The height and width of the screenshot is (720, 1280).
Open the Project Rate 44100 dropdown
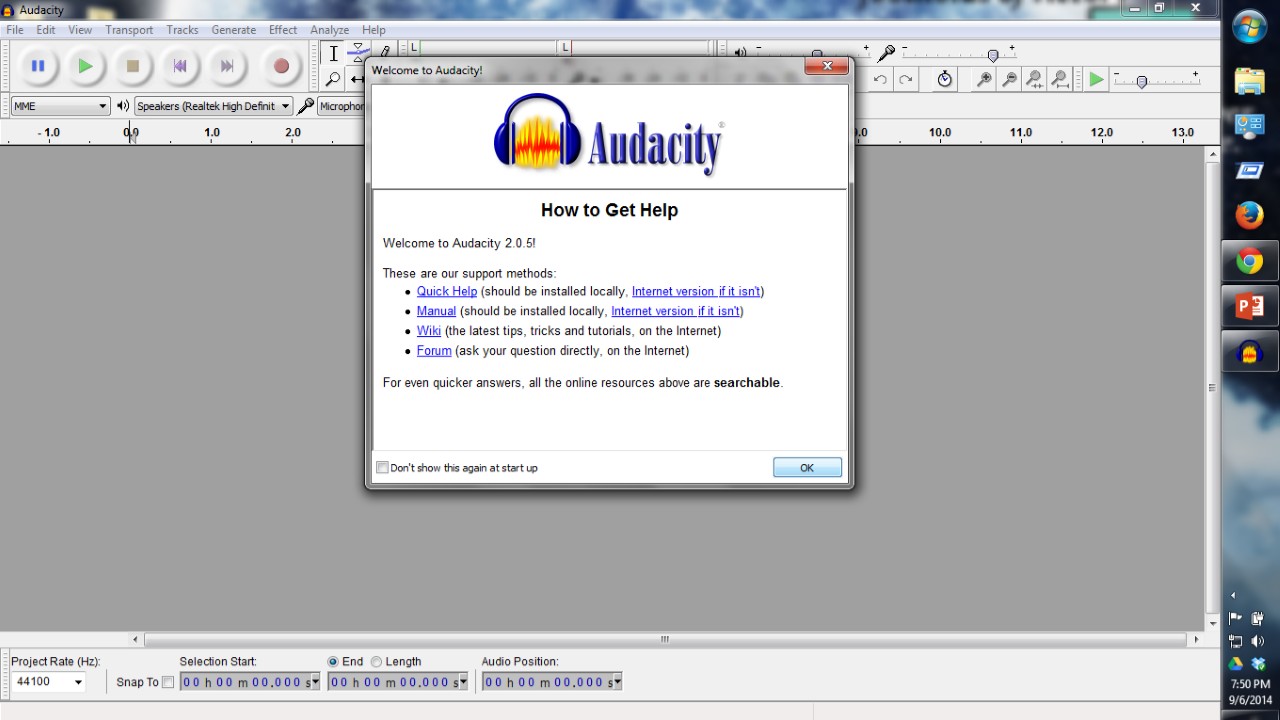[x=48, y=682]
